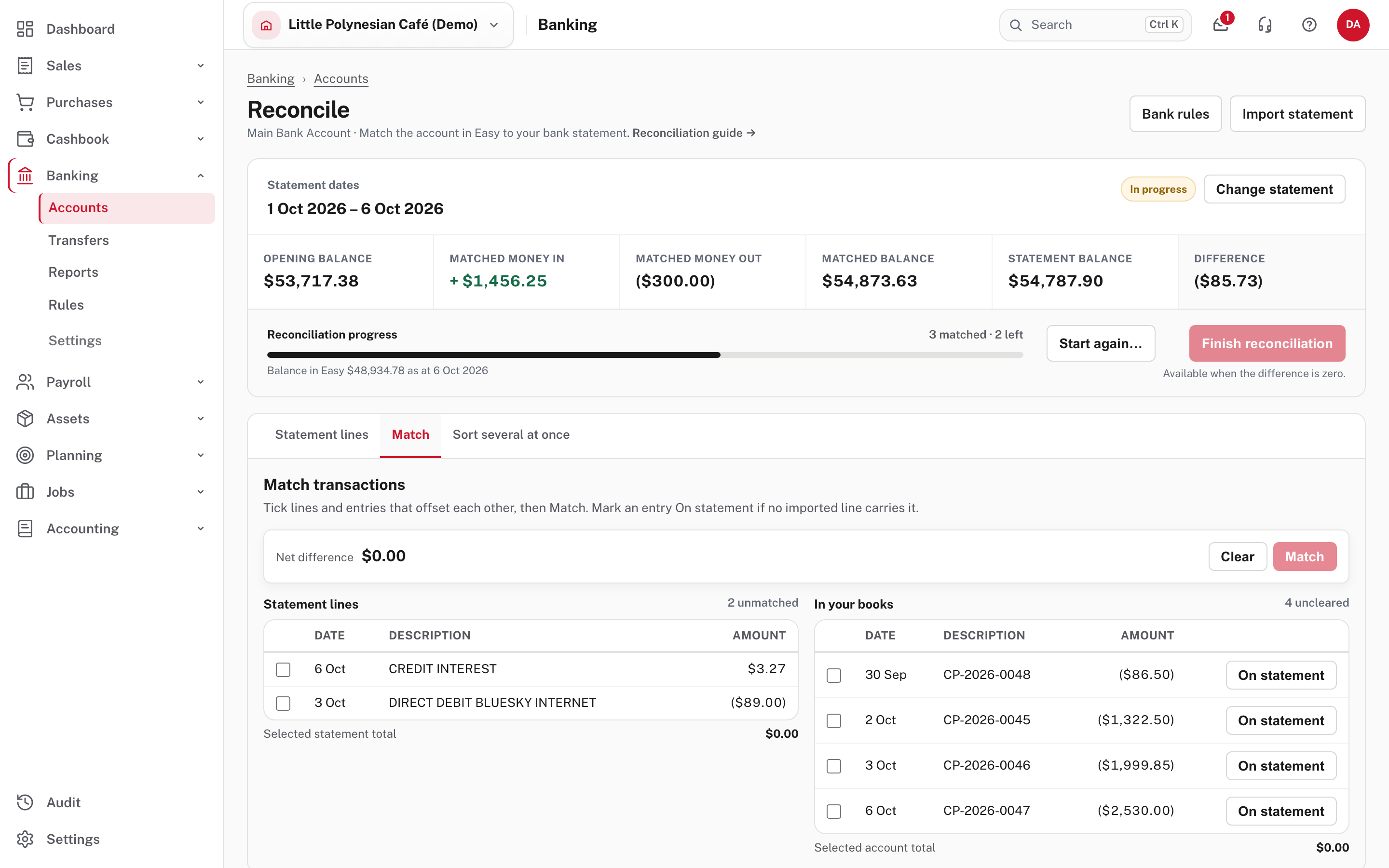Click the Finish reconciliation button
The width and height of the screenshot is (1389, 868).
[1267, 343]
